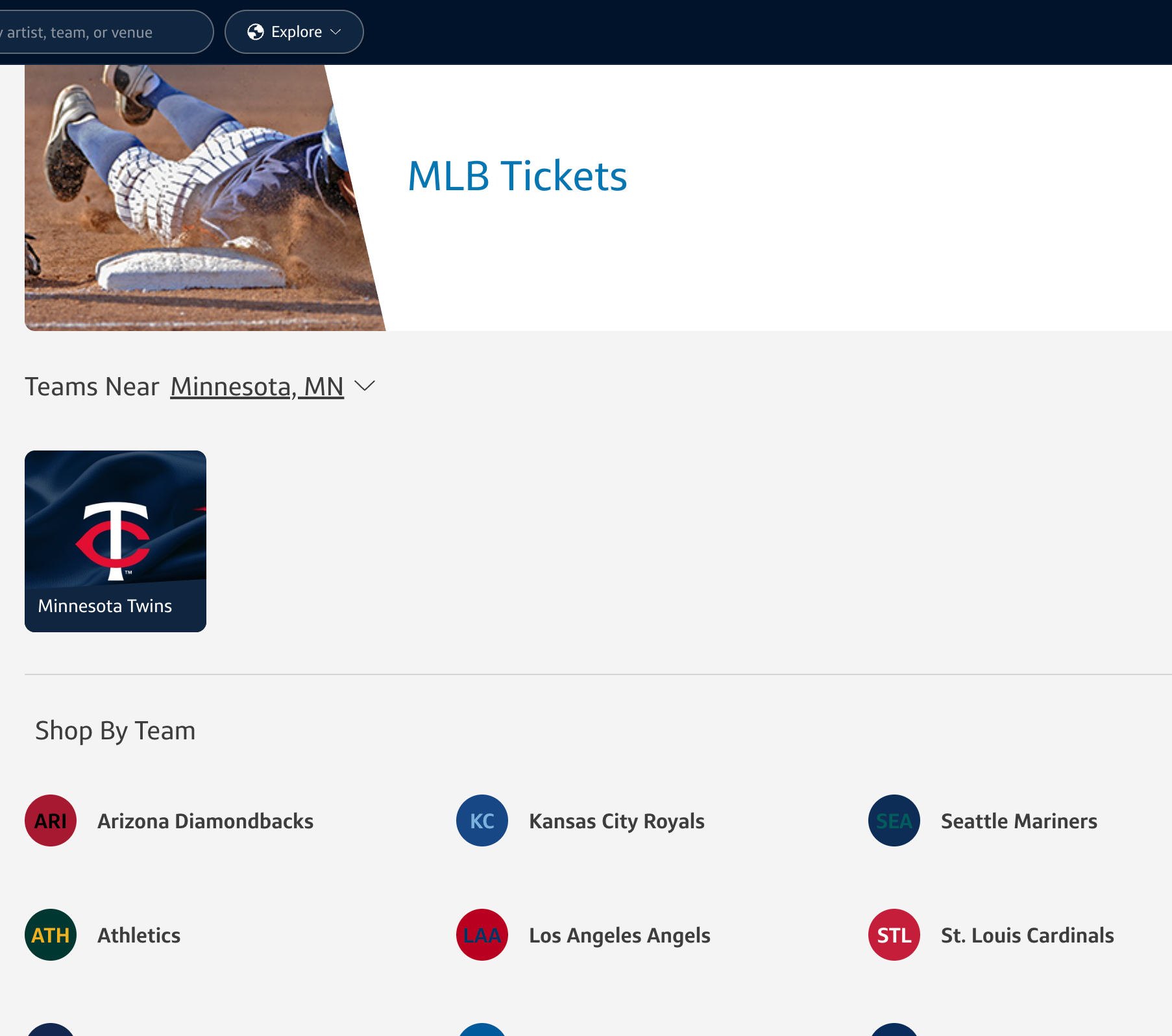Click the Minnesota Twins label text

point(105,606)
